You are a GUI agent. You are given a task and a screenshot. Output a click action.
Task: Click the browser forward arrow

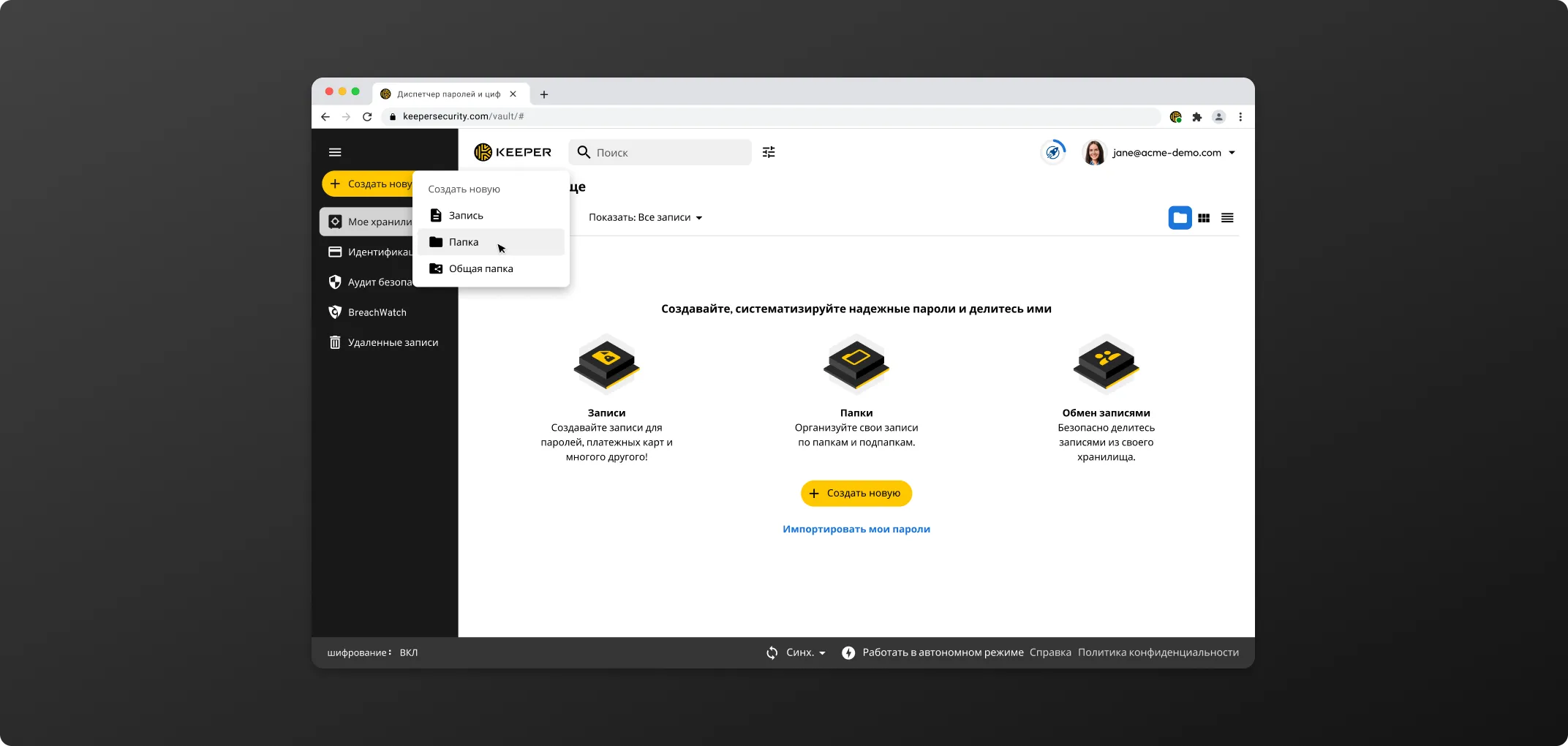[346, 116]
